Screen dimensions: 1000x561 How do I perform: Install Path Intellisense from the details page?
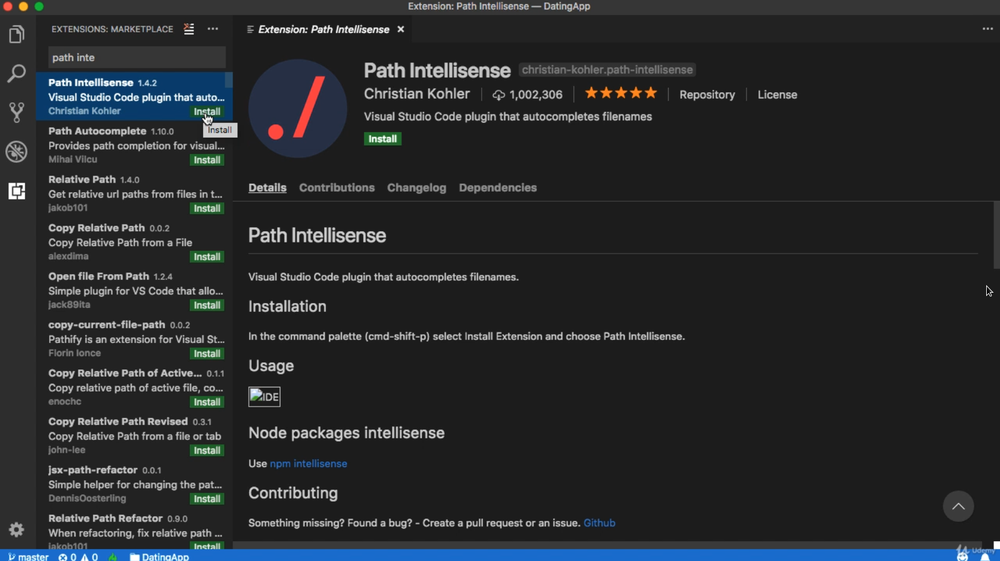pos(382,139)
